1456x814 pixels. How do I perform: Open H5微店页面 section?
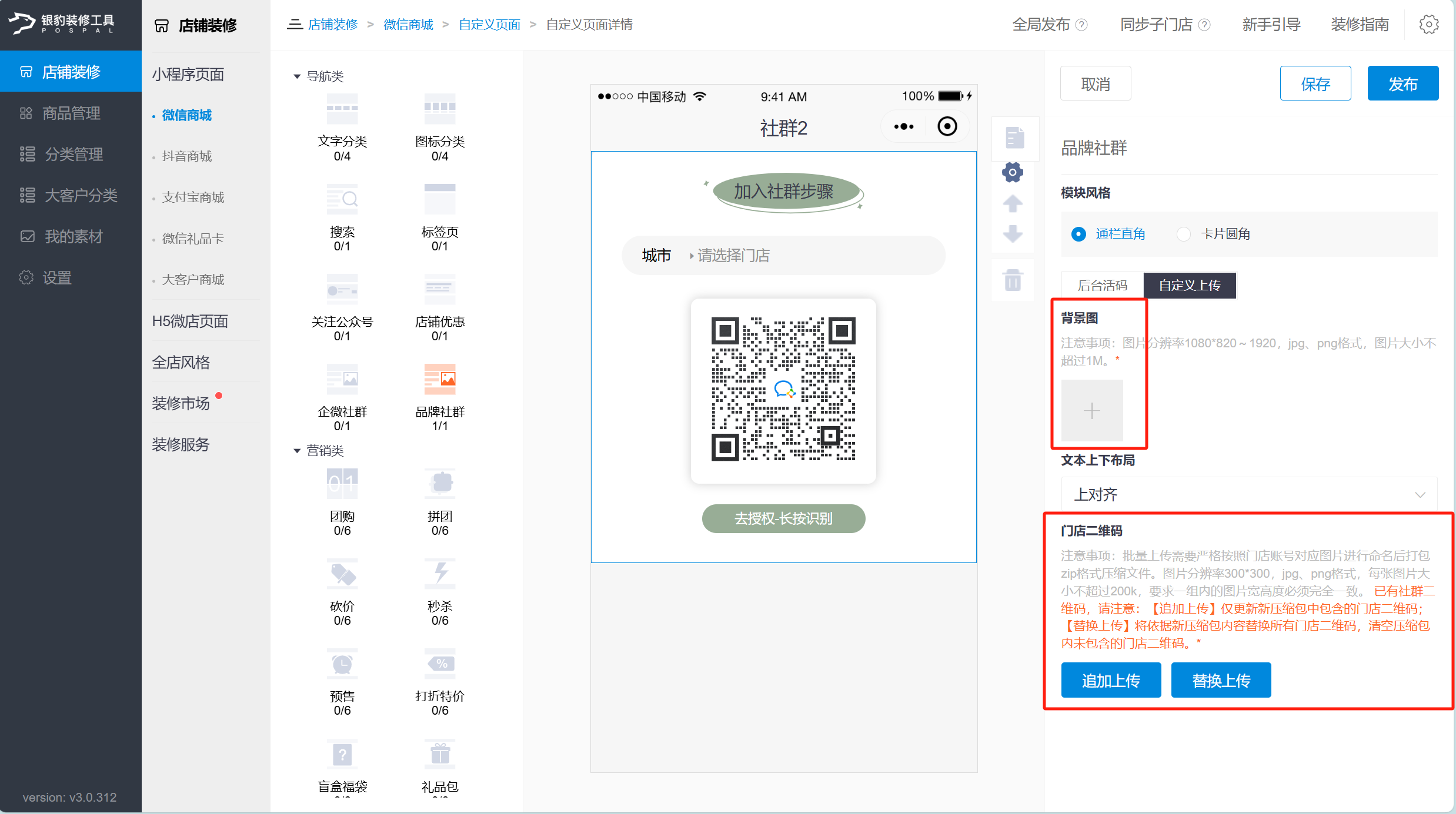(x=190, y=321)
